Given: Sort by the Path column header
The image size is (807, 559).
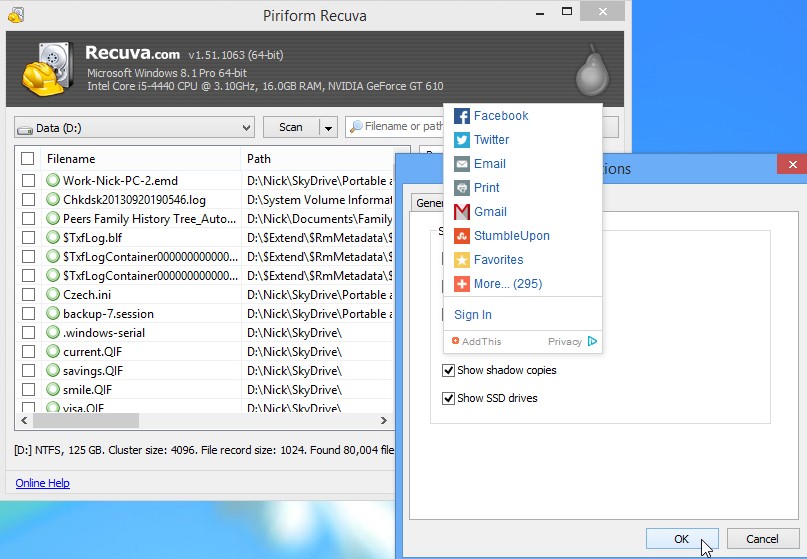Looking at the screenshot, I should tap(319, 159).
